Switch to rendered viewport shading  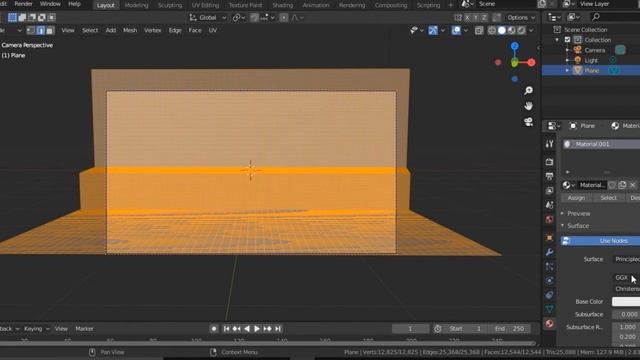(x=521, y=30)
